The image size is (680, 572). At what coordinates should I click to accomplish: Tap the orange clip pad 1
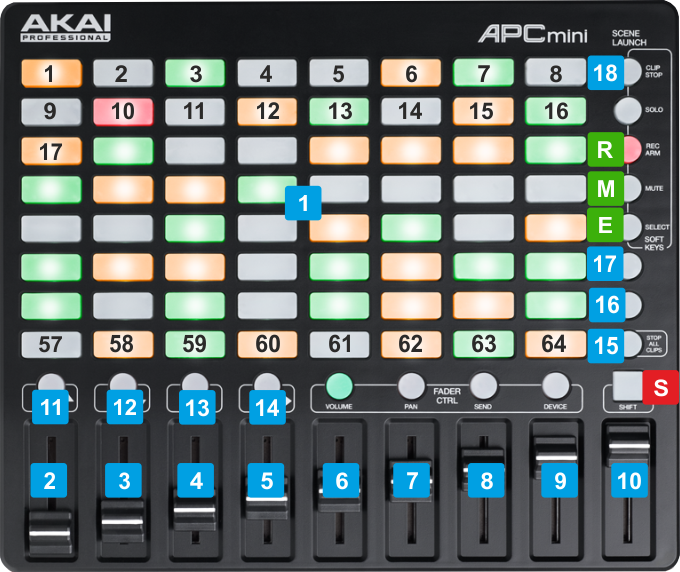click(x=50, y=72)
